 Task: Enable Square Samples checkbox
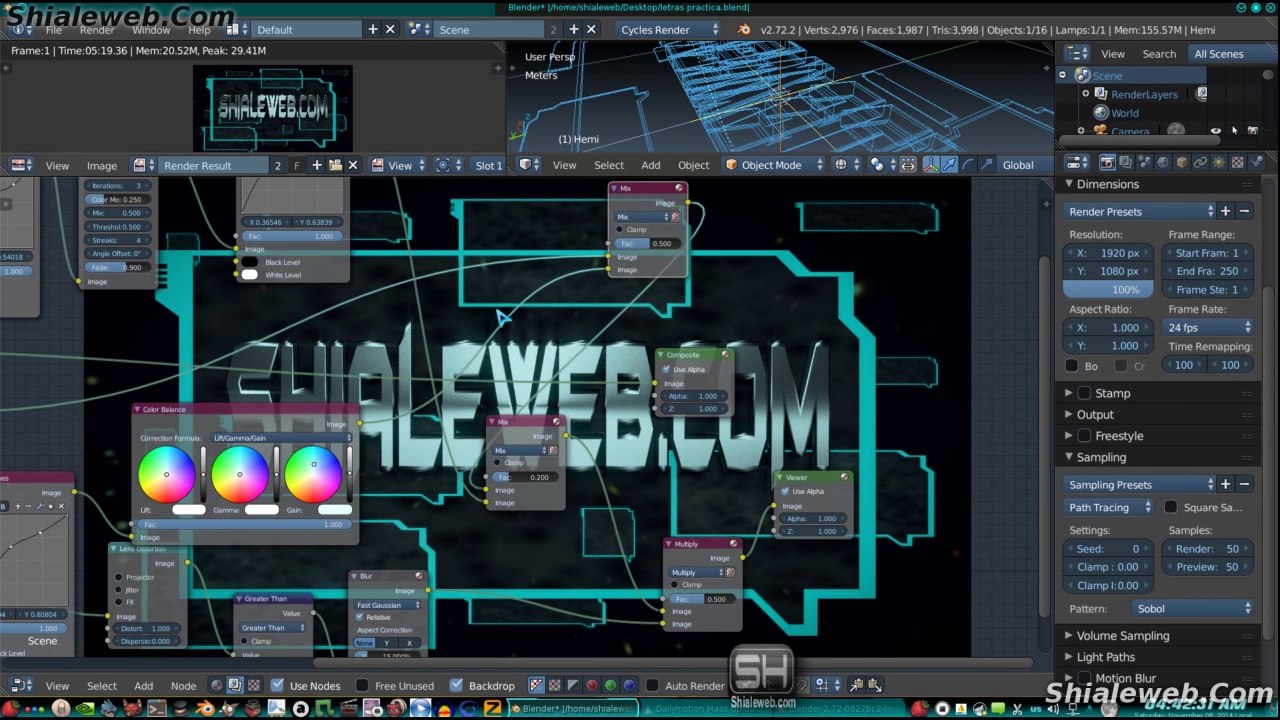pyautogui.click(x=1171, y=507)
